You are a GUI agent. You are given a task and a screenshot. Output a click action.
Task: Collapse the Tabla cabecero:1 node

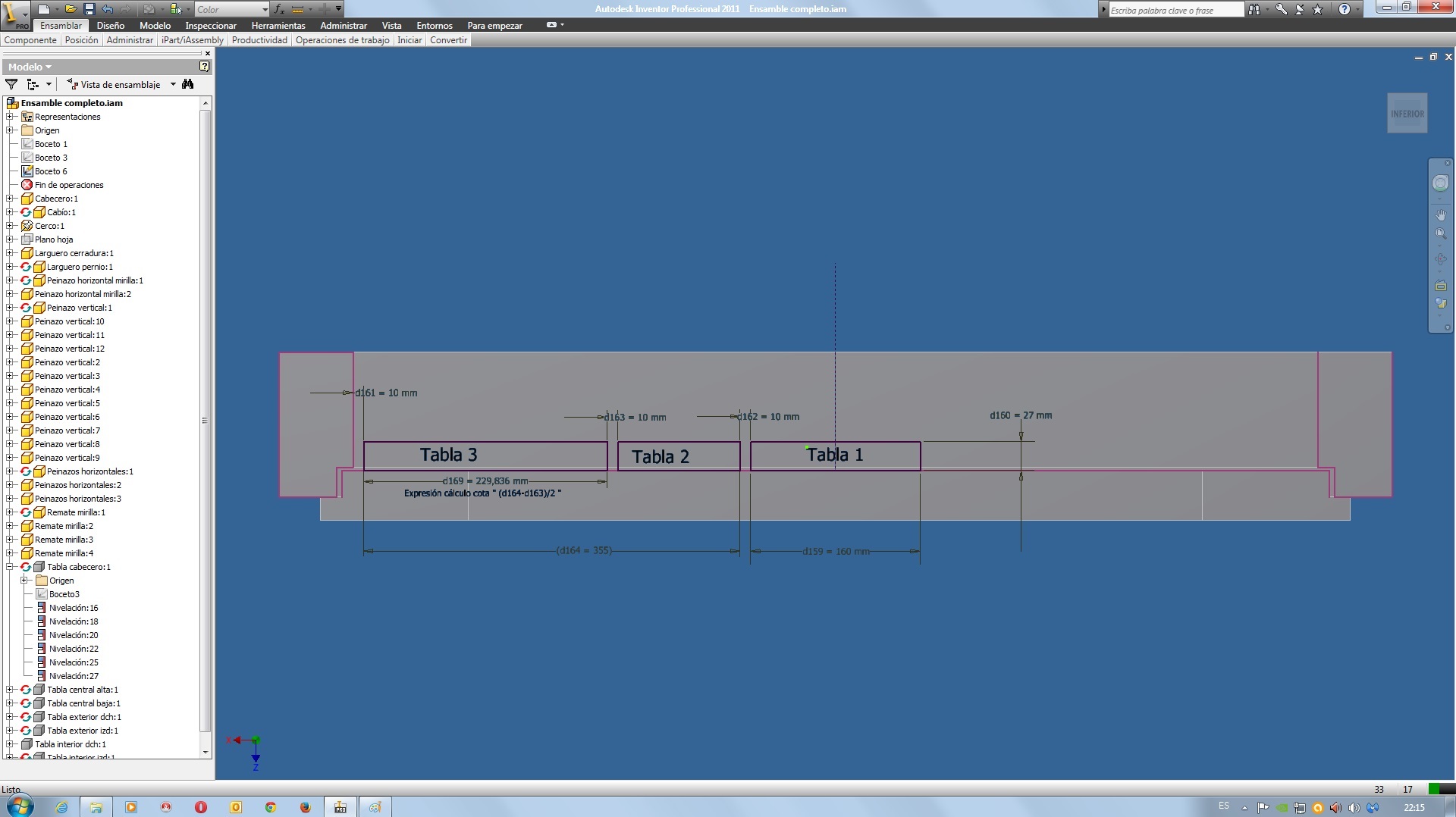point(10,567)
